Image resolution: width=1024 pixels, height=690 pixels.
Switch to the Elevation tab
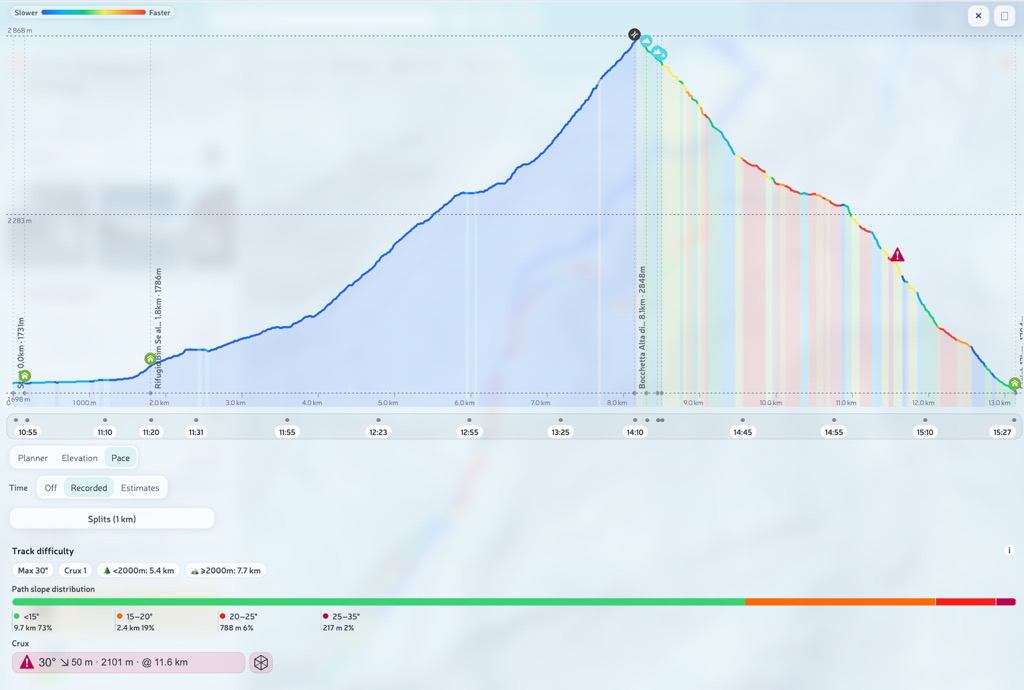tap(79, 457)
